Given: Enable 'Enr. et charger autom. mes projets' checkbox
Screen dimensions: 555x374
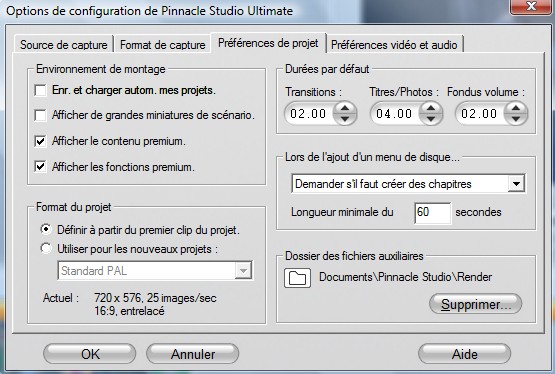Looking at the screenshot, I should pyautogui.click(x=40, y=90).
